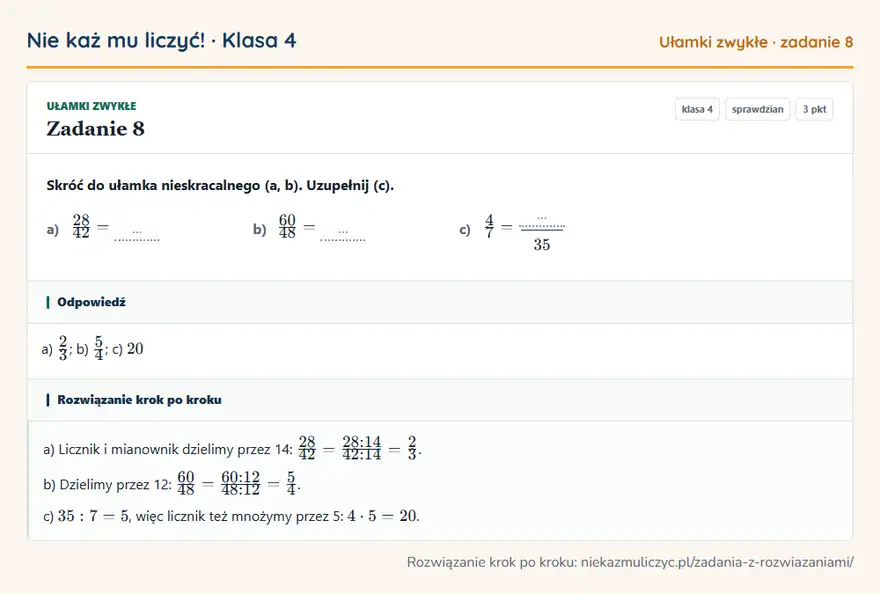Click the dotted numerator blank above 35
This screenshot has height=594, width=880.
(x=542, y=221)
